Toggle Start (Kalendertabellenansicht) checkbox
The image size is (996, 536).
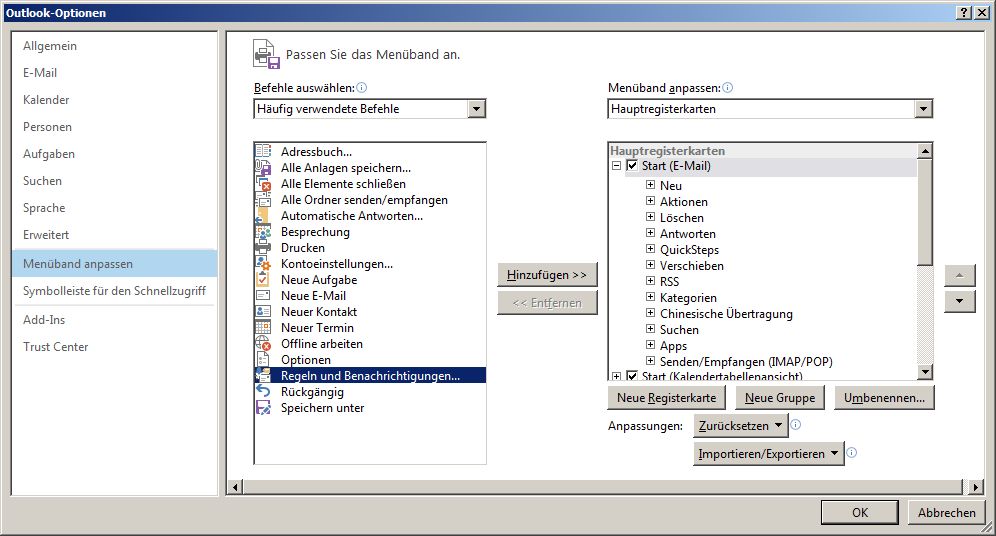tap(632, 376)
